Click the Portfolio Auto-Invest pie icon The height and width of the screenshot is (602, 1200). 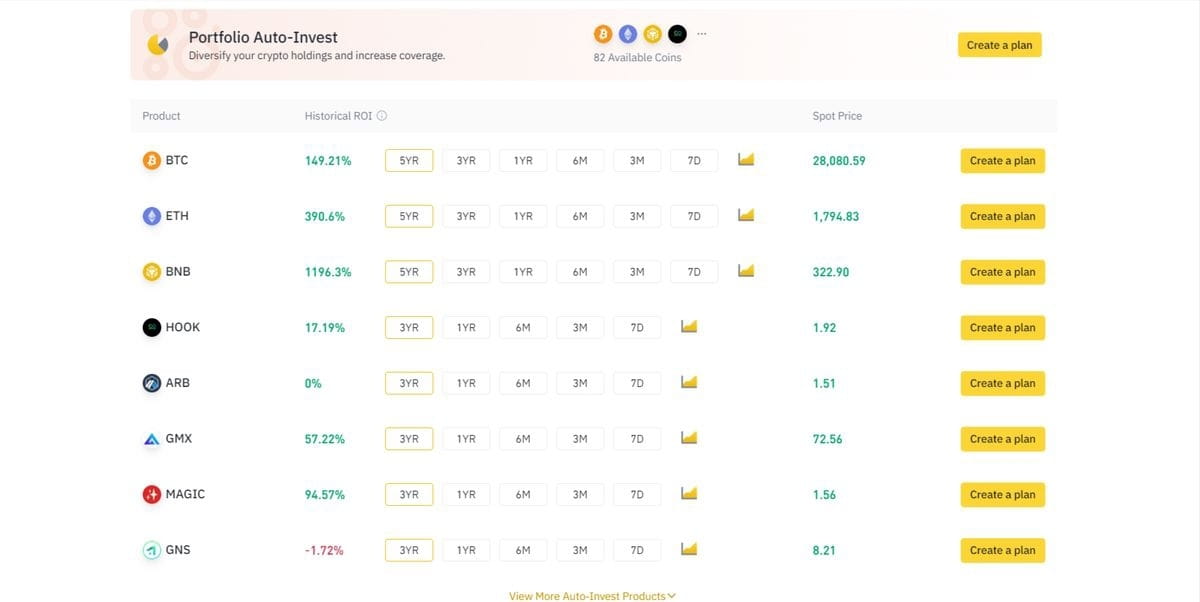click(x=158, y=45)
